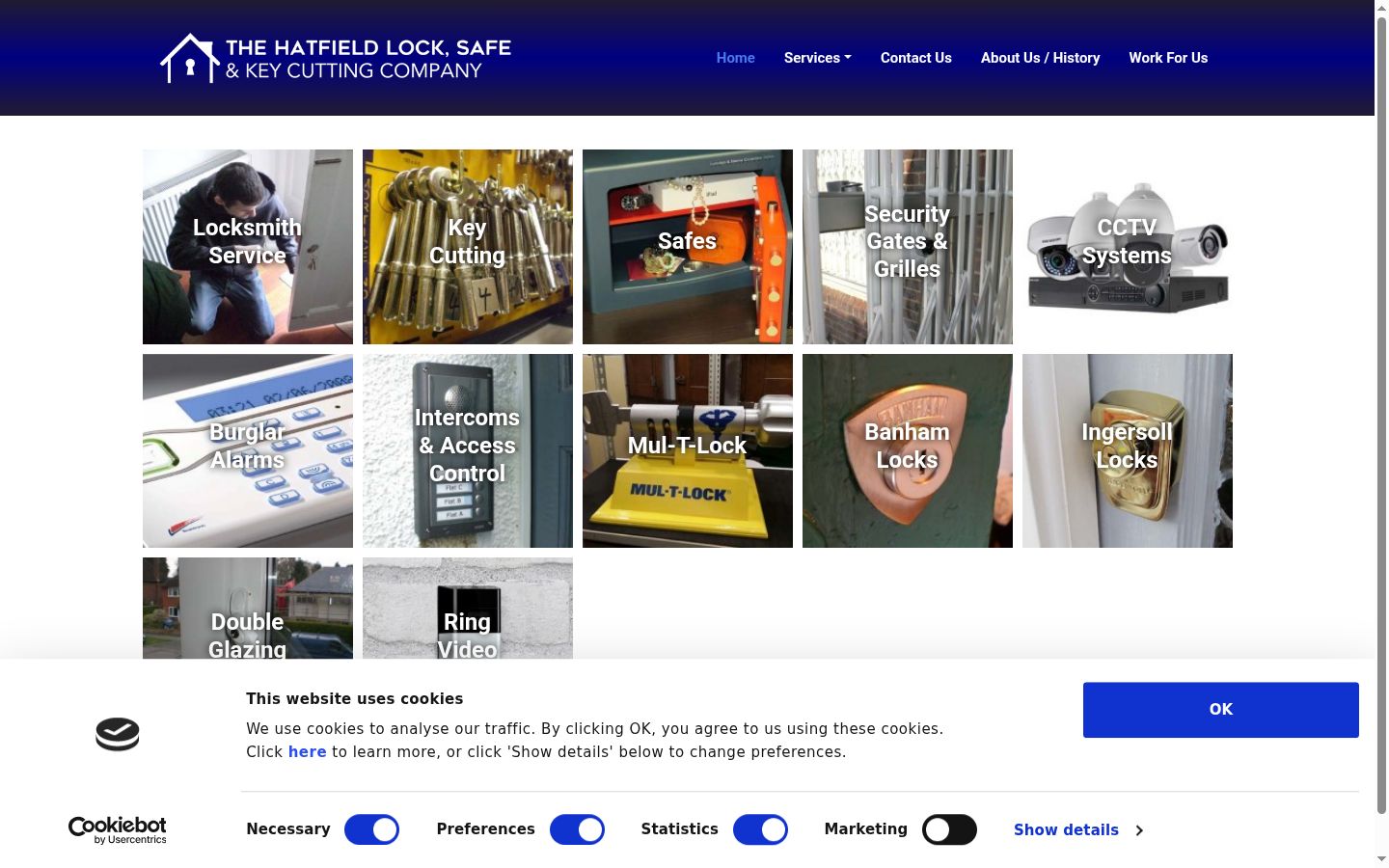Expand cookie Show details
This screenshot has height=868, width=1389.
(x=1078, y=829)
